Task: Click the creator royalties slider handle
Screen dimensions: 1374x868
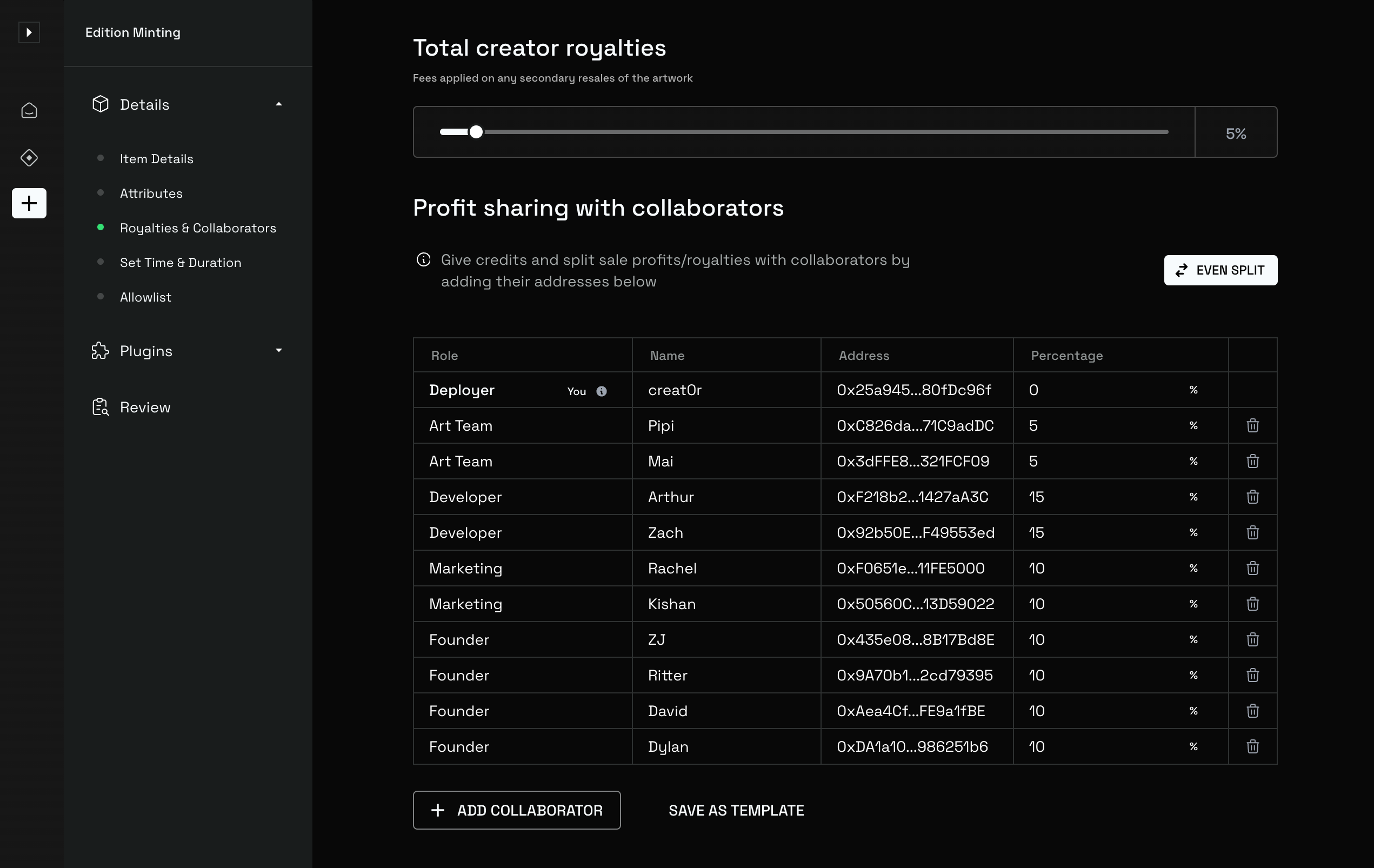Action: 476,132
